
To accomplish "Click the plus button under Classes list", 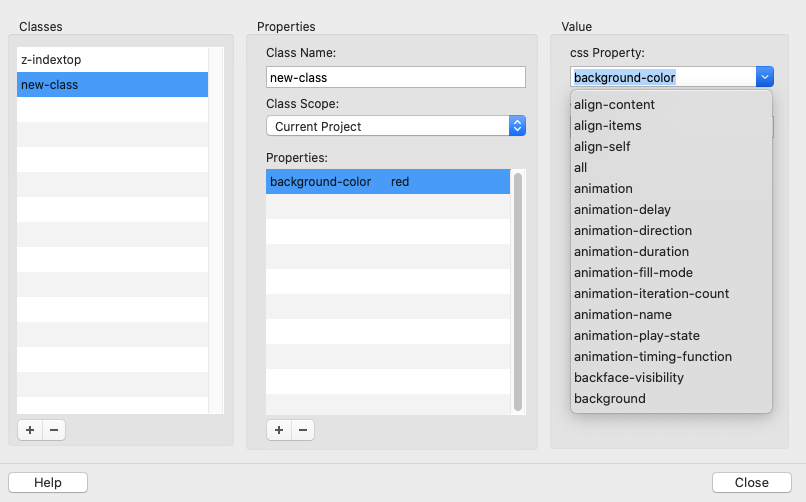I will tap(30, 430).
